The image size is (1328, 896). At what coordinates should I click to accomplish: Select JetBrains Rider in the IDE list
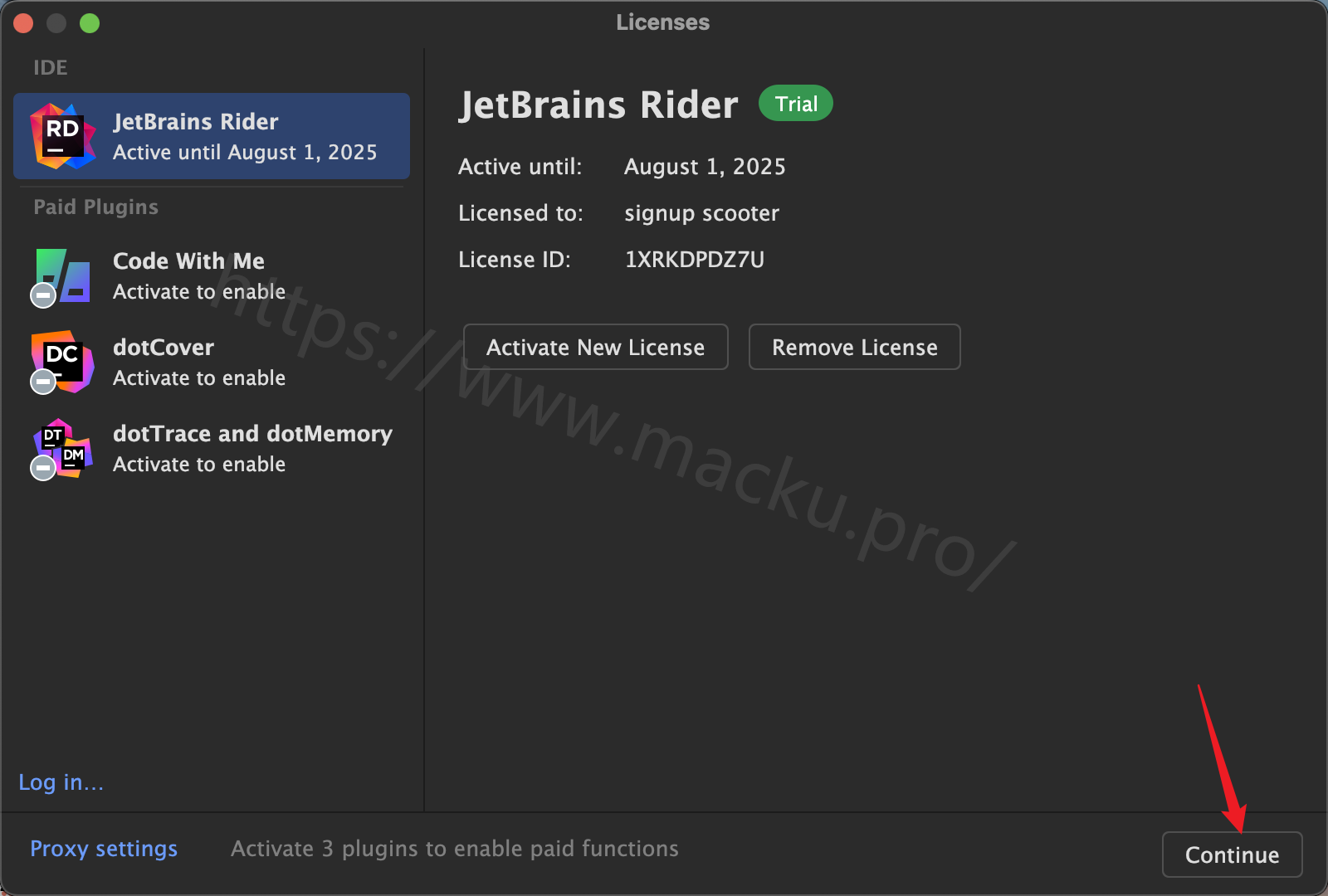pyautogui.click(x=212, y=136)
